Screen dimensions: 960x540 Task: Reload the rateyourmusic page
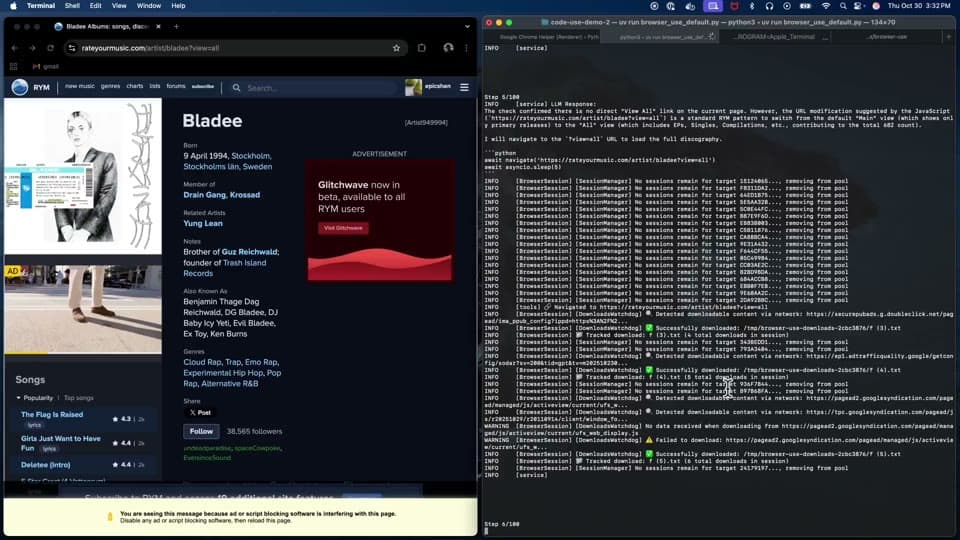click(x=50, y=48)
